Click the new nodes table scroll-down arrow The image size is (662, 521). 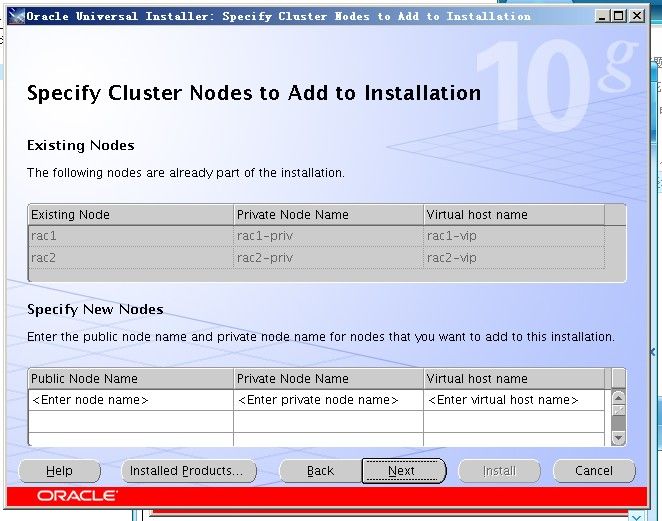[618, 437]
